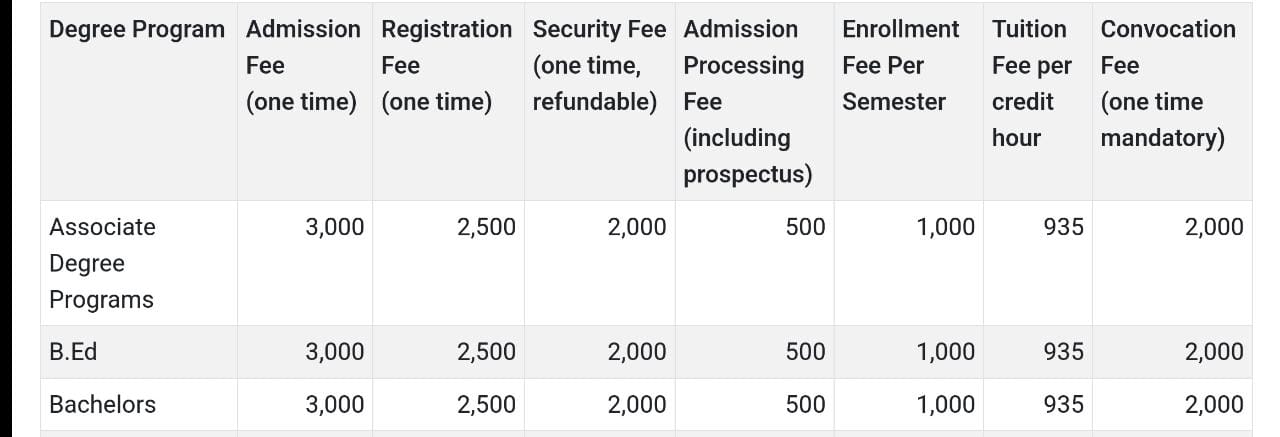1280x437 pixels.
Task: Select the Convocation Fee column header
Action: [1167, 84]
